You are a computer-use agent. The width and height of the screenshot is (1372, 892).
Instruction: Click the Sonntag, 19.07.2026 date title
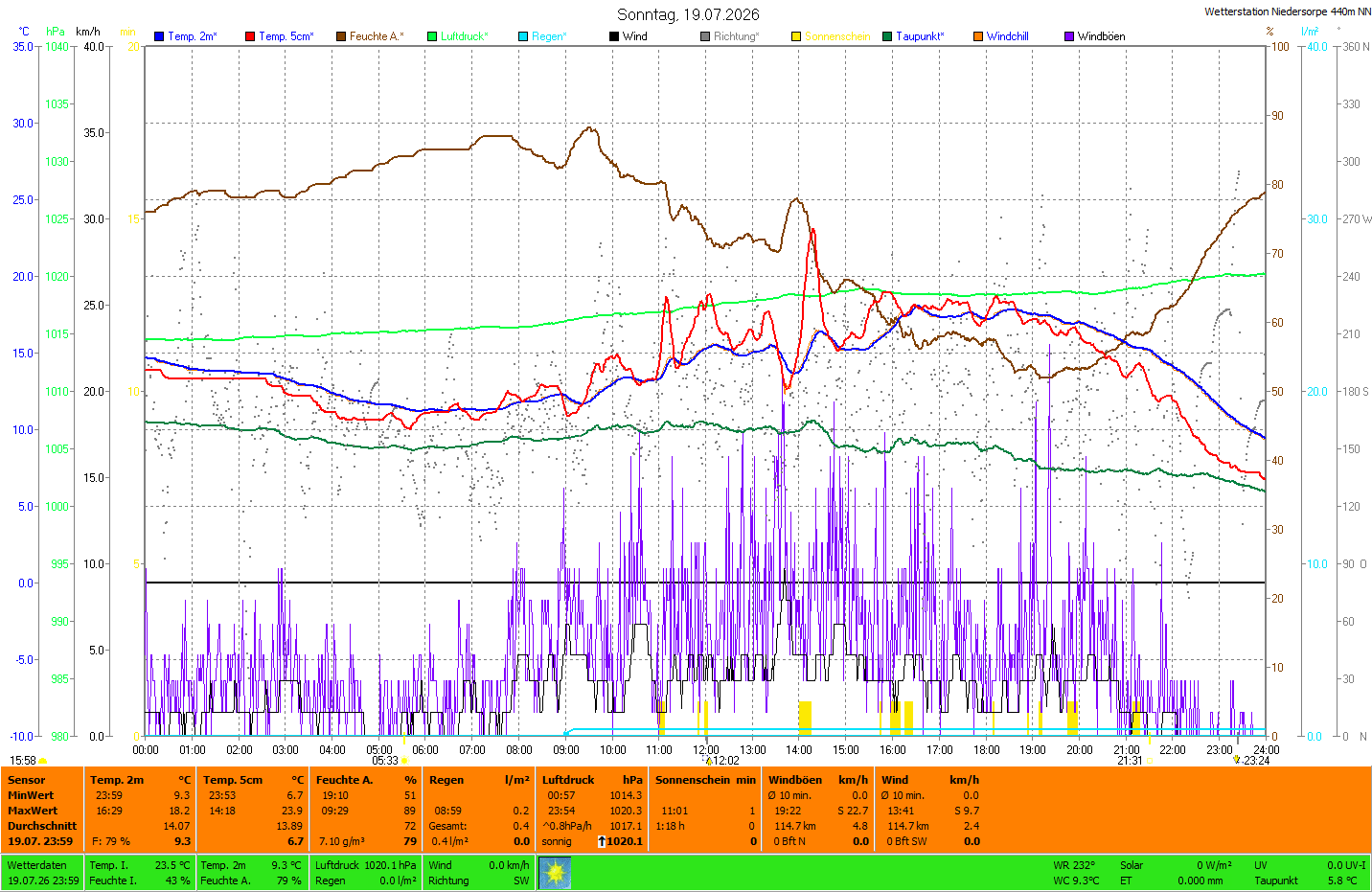688,14
